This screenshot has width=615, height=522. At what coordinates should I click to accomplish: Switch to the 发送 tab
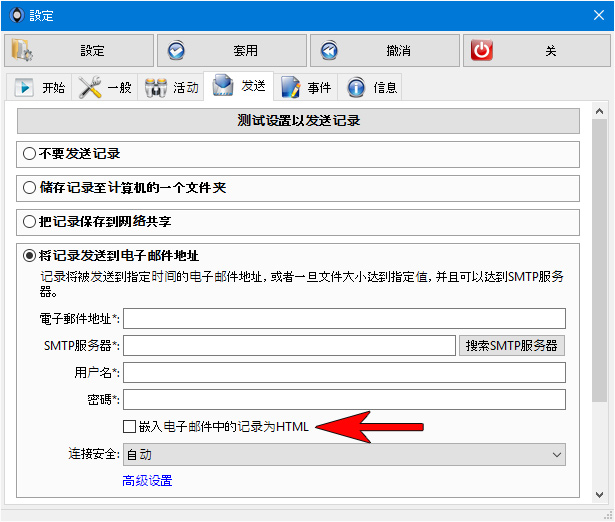238,86
